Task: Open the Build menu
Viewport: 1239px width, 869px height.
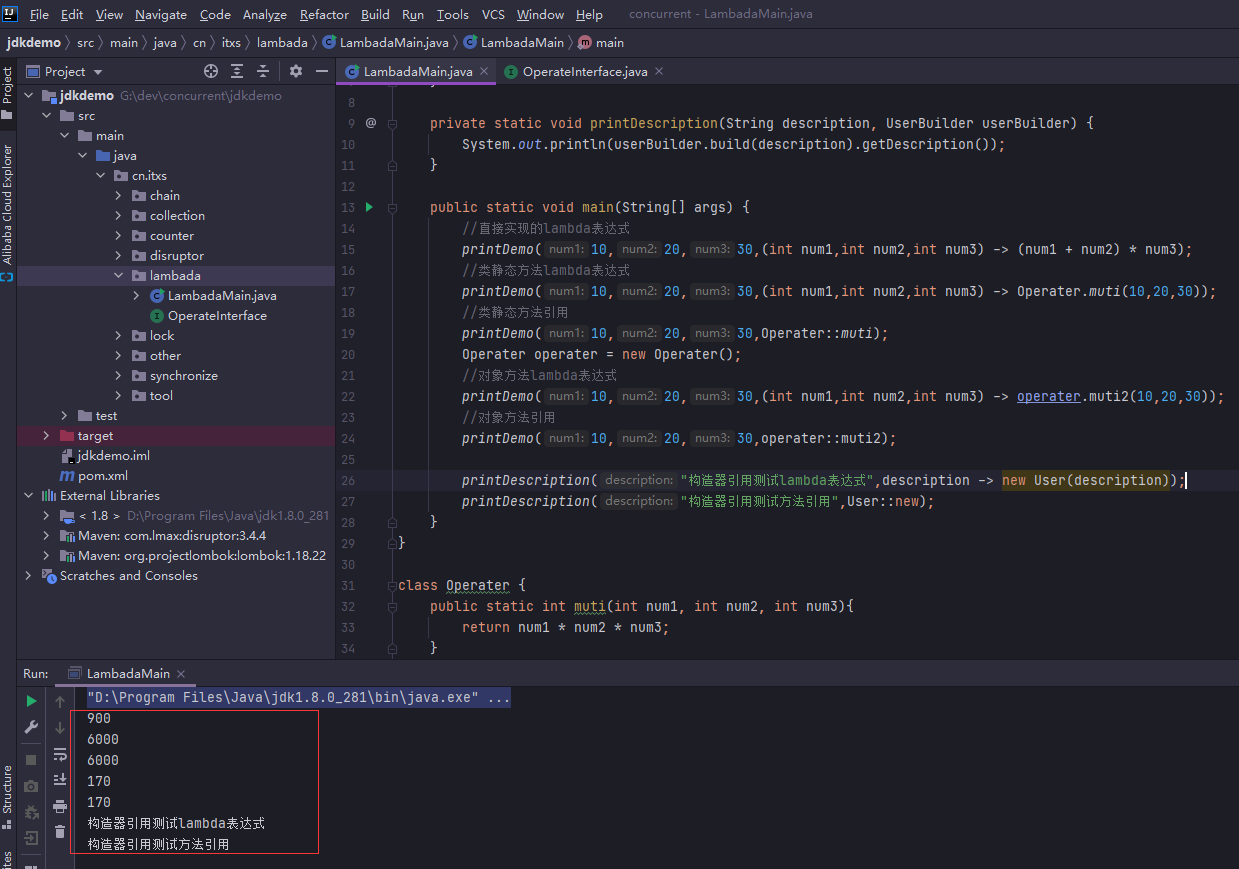Action: [x=375, y=14]
